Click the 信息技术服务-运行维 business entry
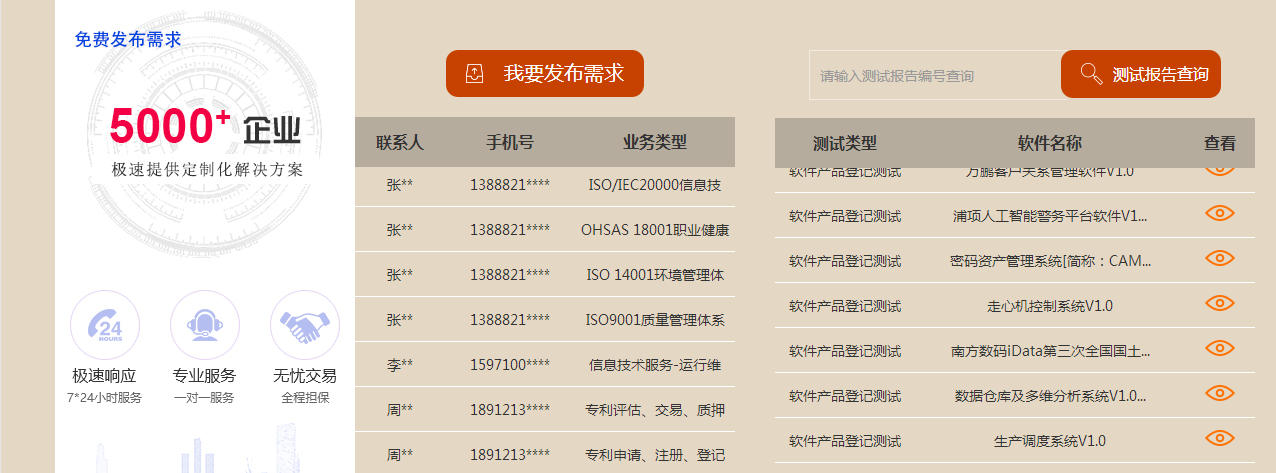The width and height of the screenshot is (1276, 473). [x=655, y=365]
